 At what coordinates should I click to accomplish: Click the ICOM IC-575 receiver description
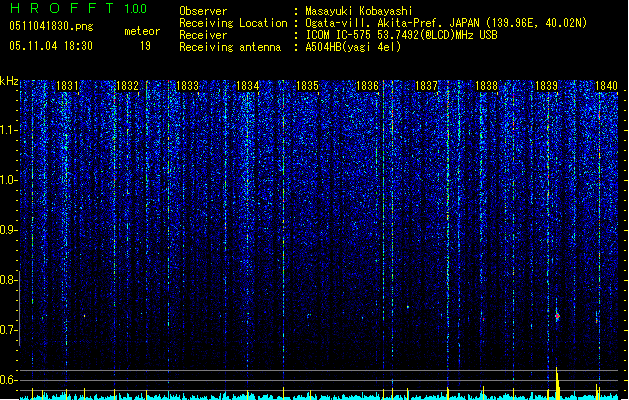pyautogui.click(x=401, y=35)
